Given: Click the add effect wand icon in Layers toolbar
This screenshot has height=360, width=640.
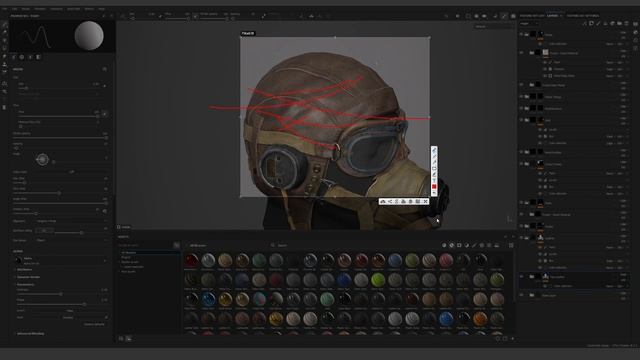Looking at the screenshot, I should coord(584,24).
